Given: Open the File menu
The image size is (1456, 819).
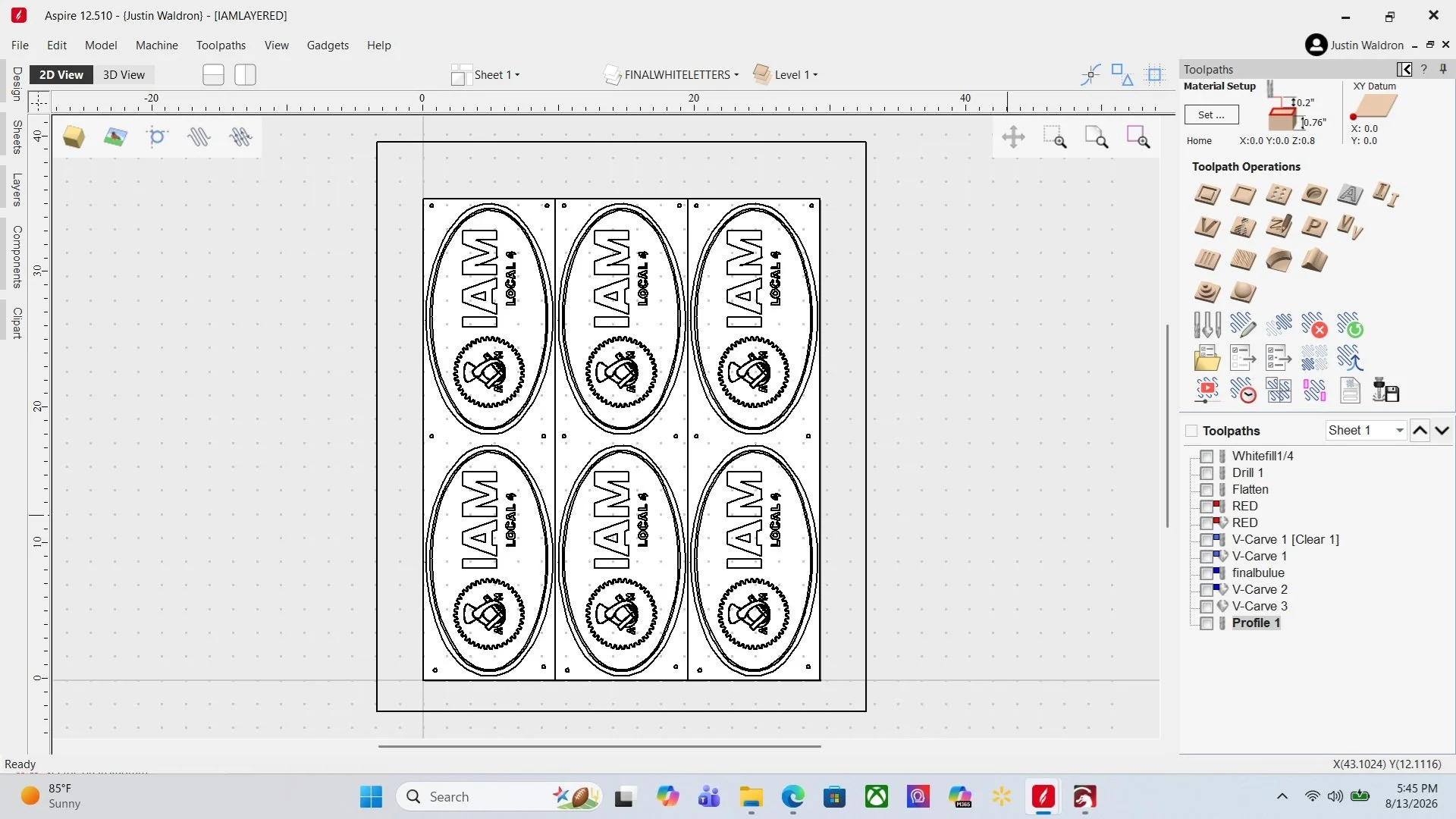Looking at the screenshot, I should [x=20, y=45].
